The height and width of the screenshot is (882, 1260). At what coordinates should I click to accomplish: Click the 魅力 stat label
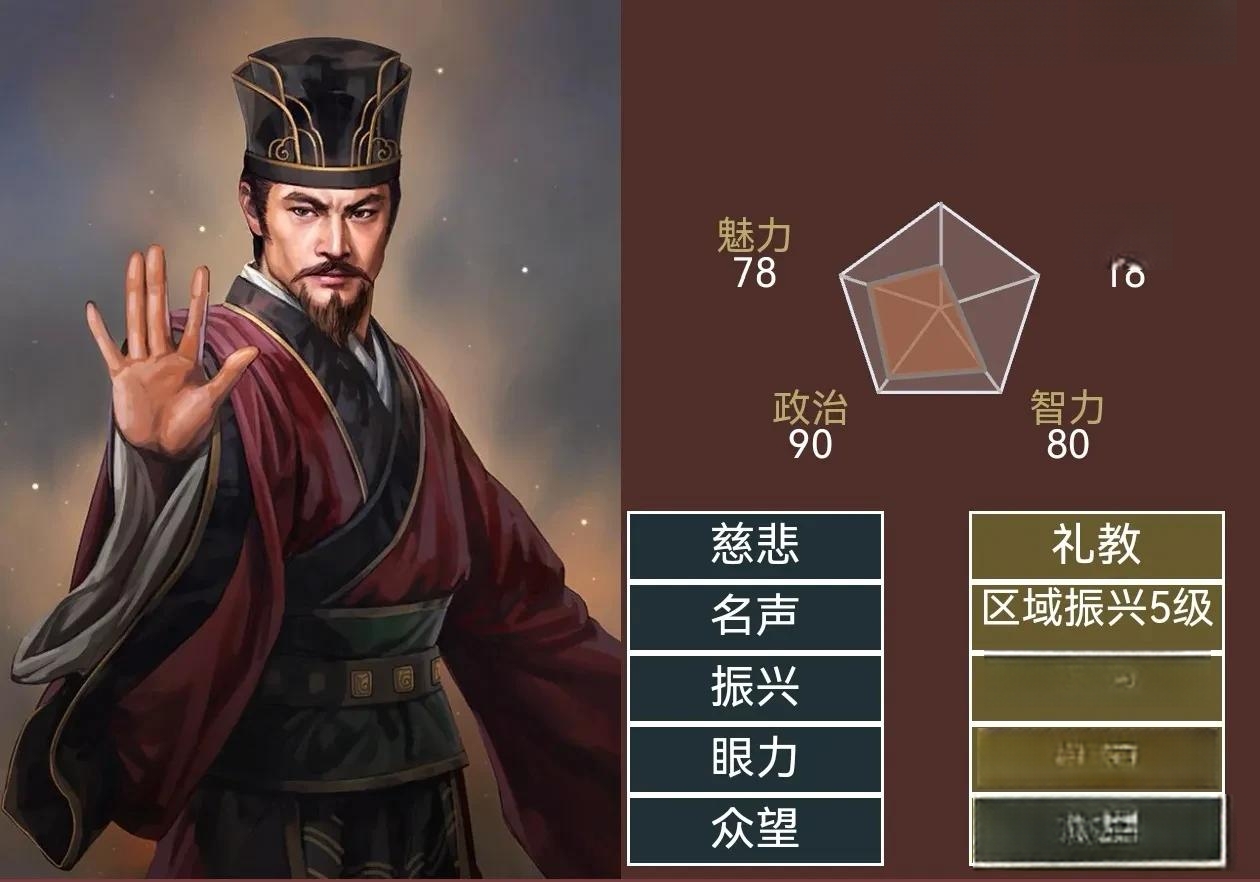[754, 236]
